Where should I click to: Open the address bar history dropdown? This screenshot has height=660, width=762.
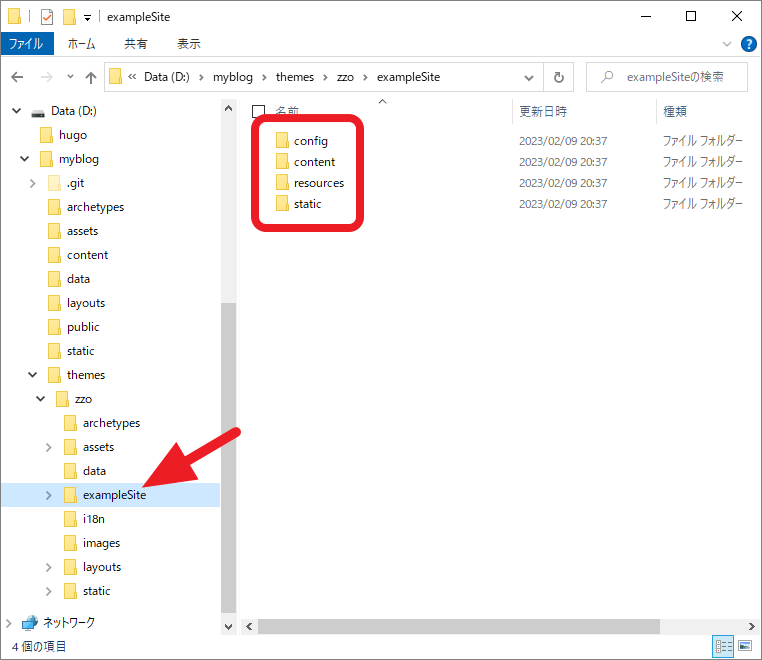(527, 77)
